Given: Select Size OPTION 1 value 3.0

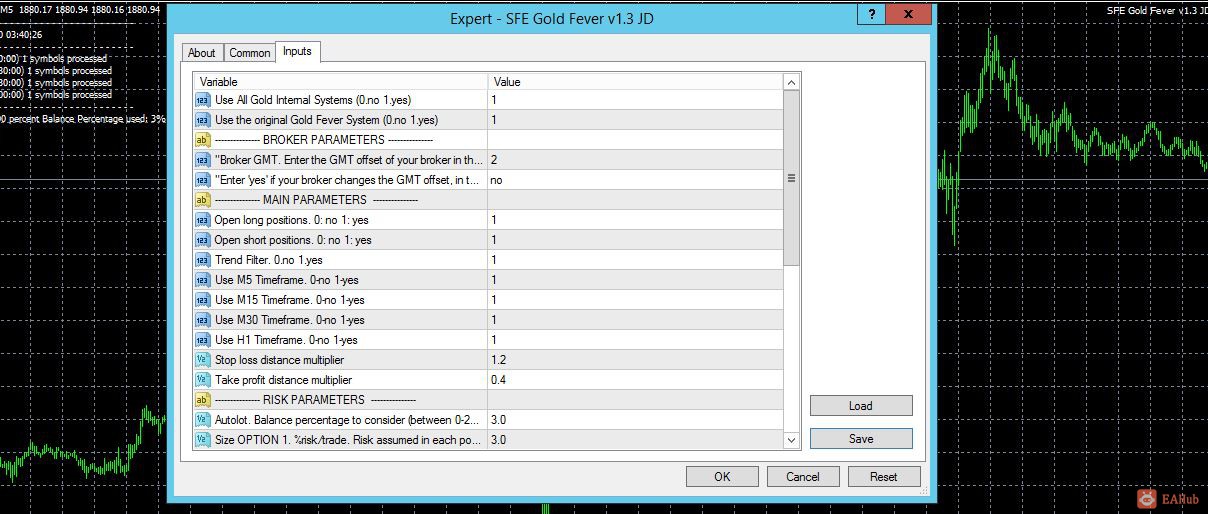Looking at the screenshot, I should pos(635,440).
